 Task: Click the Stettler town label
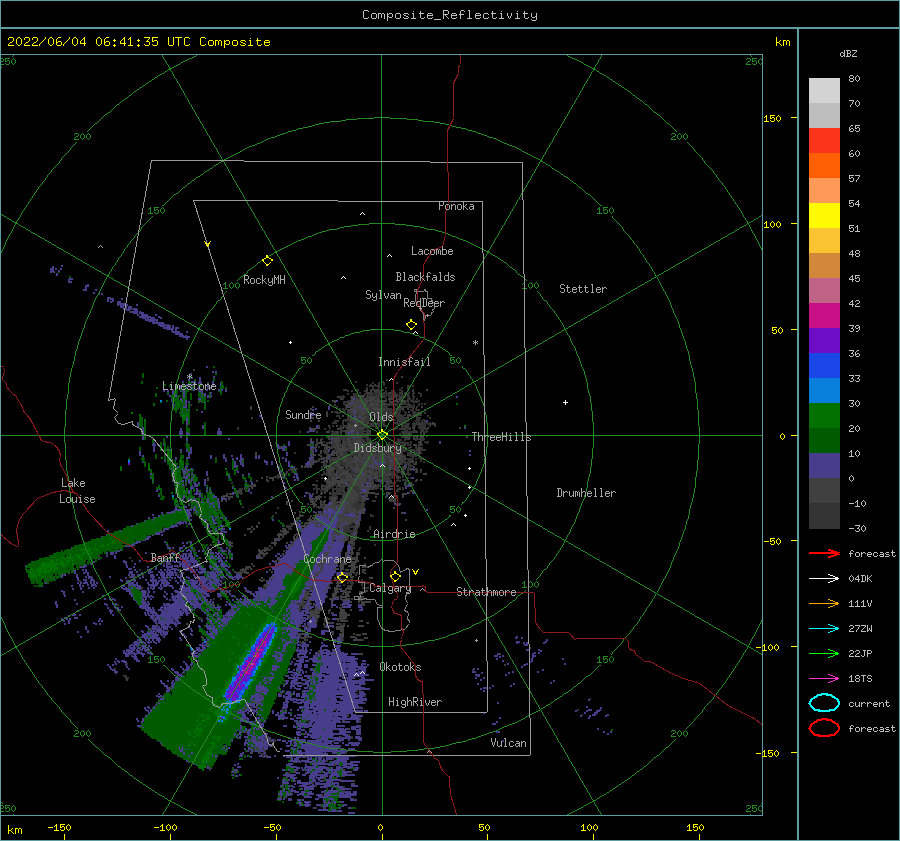[583, 289]
